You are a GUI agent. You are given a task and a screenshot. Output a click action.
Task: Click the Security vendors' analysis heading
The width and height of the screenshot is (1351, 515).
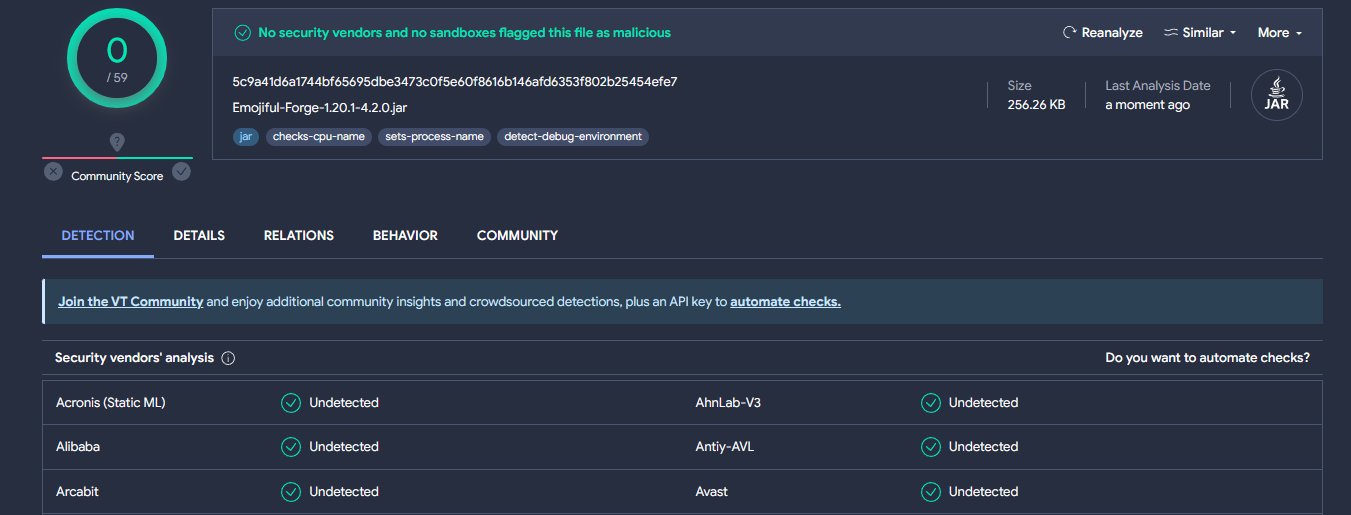coord(134,358)
